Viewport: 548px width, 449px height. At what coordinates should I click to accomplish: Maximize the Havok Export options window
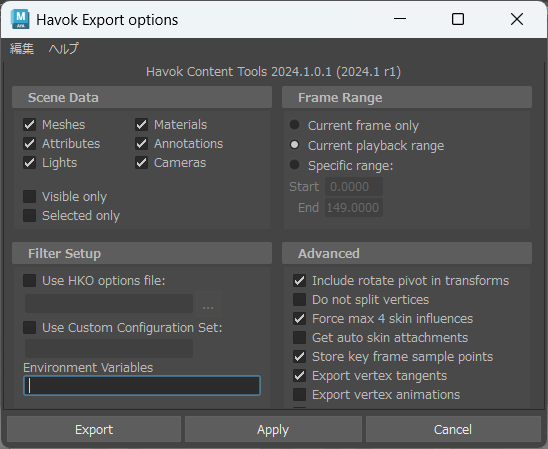click(458, 19)
